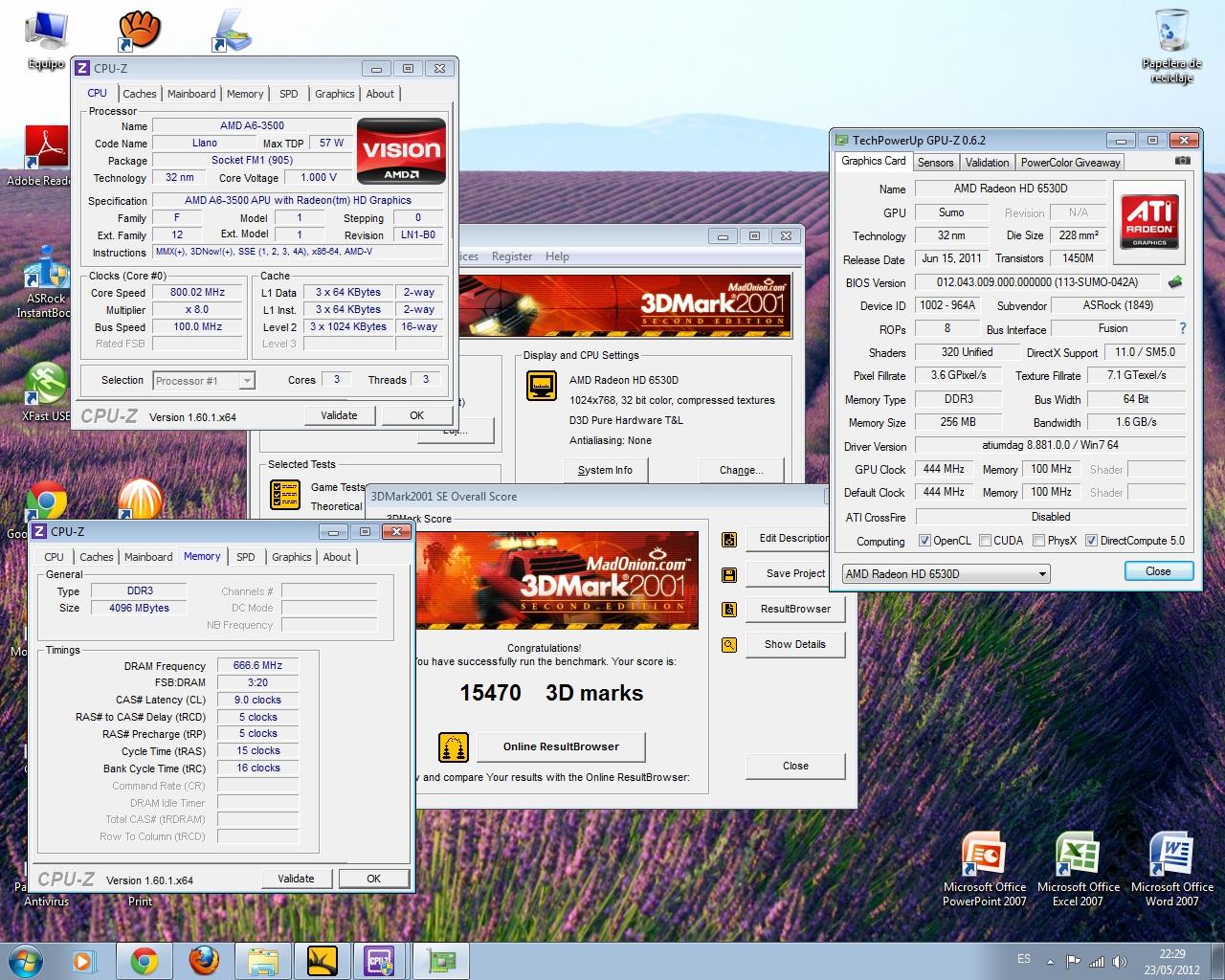Click OK in the CPU-Z memory window
This screenshot has width=1225, height=980.
point(373,879)
